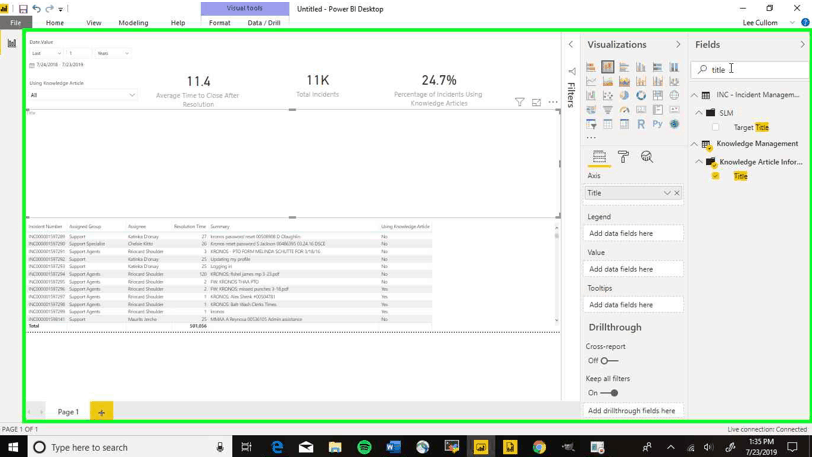Click the Fields search box
The image size is (813, 457).
(751, 70)
